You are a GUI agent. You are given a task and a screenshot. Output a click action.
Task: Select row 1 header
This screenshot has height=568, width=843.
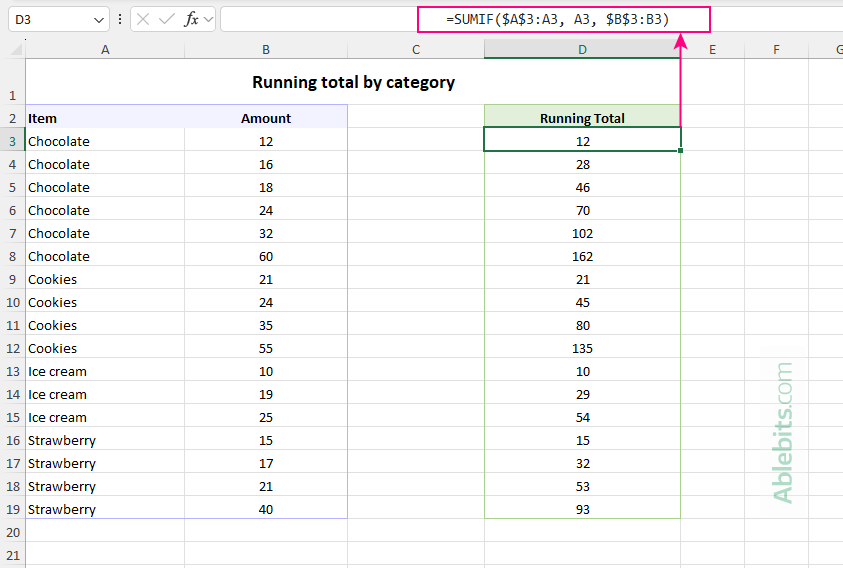(12, 81)
